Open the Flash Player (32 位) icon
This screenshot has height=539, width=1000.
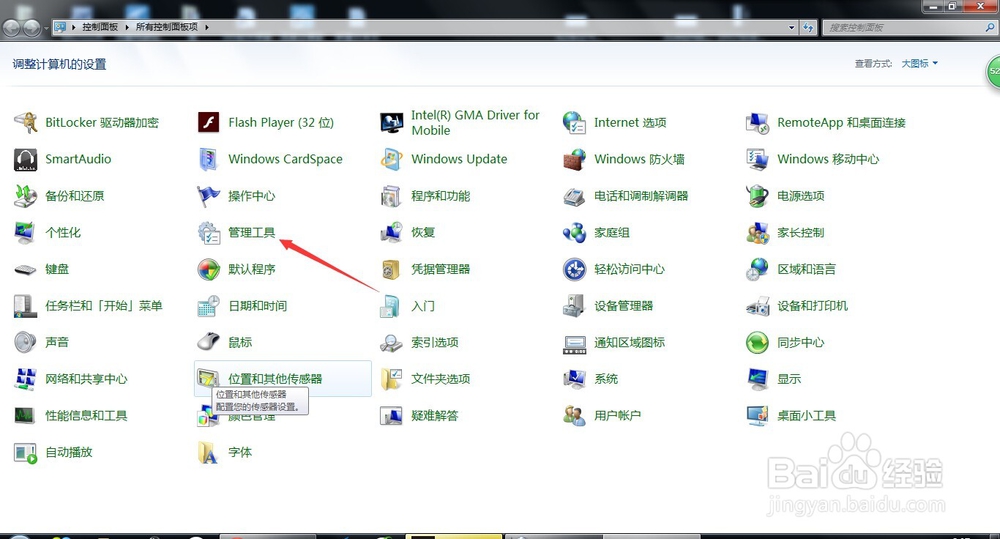pyautogui.click(x=209, y=122)
